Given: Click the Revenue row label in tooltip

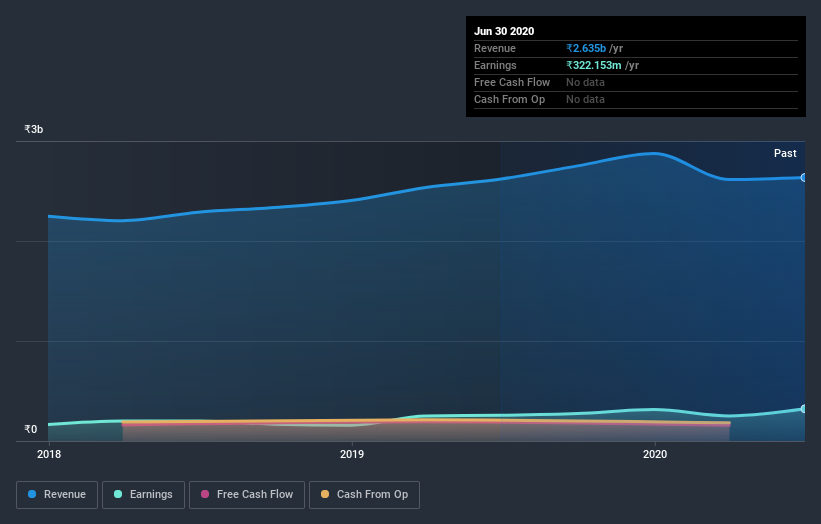Looking at the screenshot, I should click(495, 48).
